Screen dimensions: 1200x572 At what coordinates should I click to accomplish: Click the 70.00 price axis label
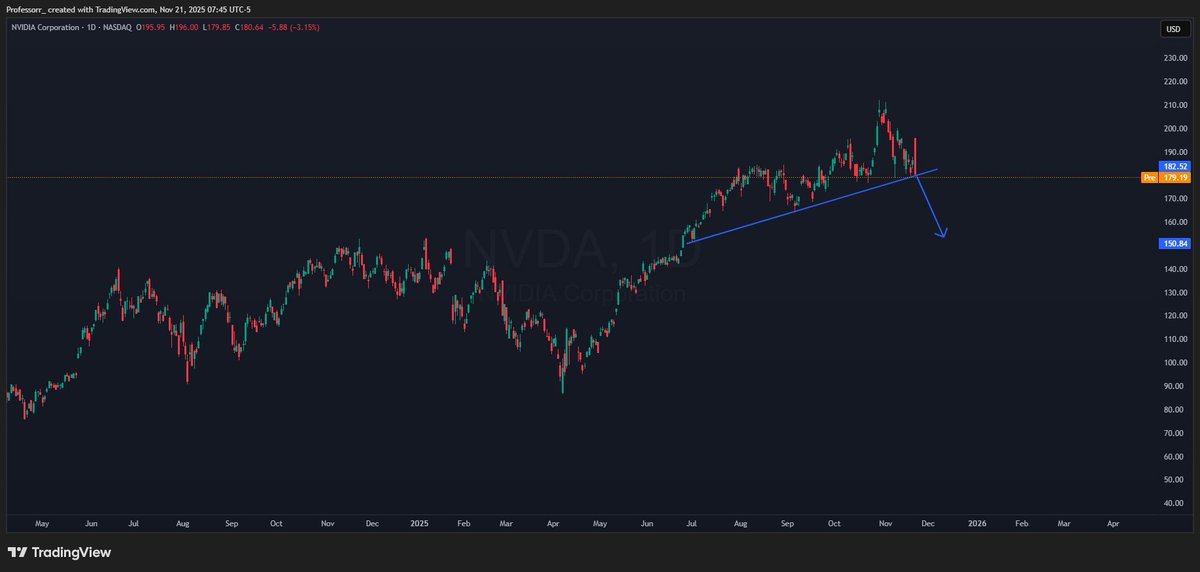[1176, 433]
